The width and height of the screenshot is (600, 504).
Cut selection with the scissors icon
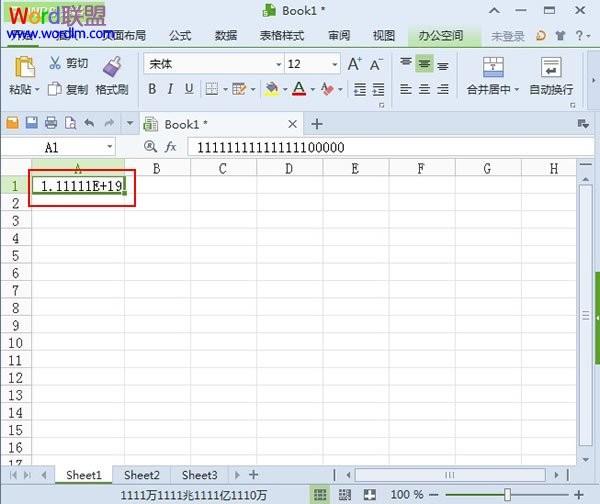[55, 63]
